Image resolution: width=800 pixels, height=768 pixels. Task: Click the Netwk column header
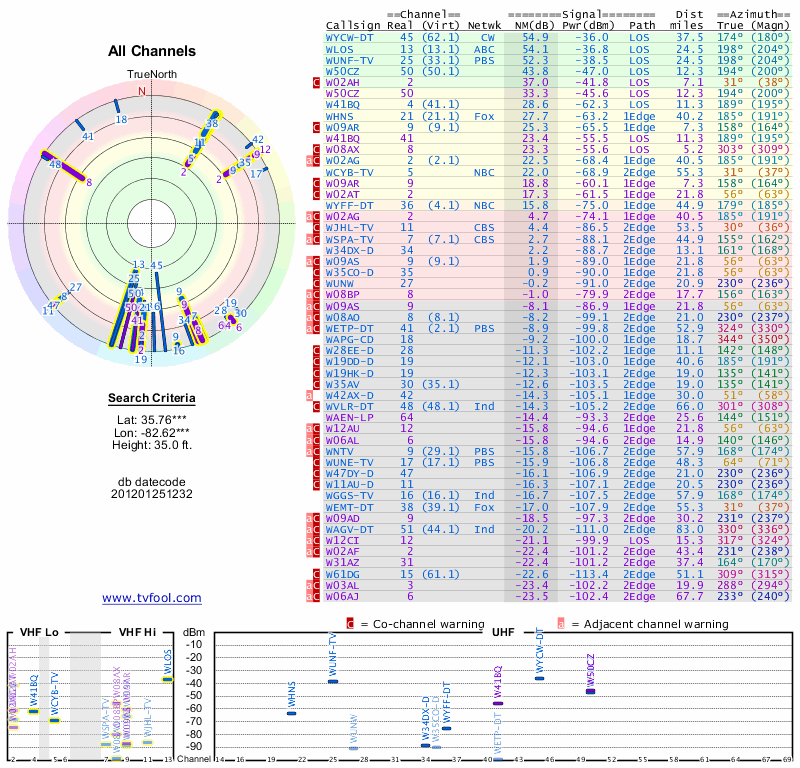click(x=484, y=26)
